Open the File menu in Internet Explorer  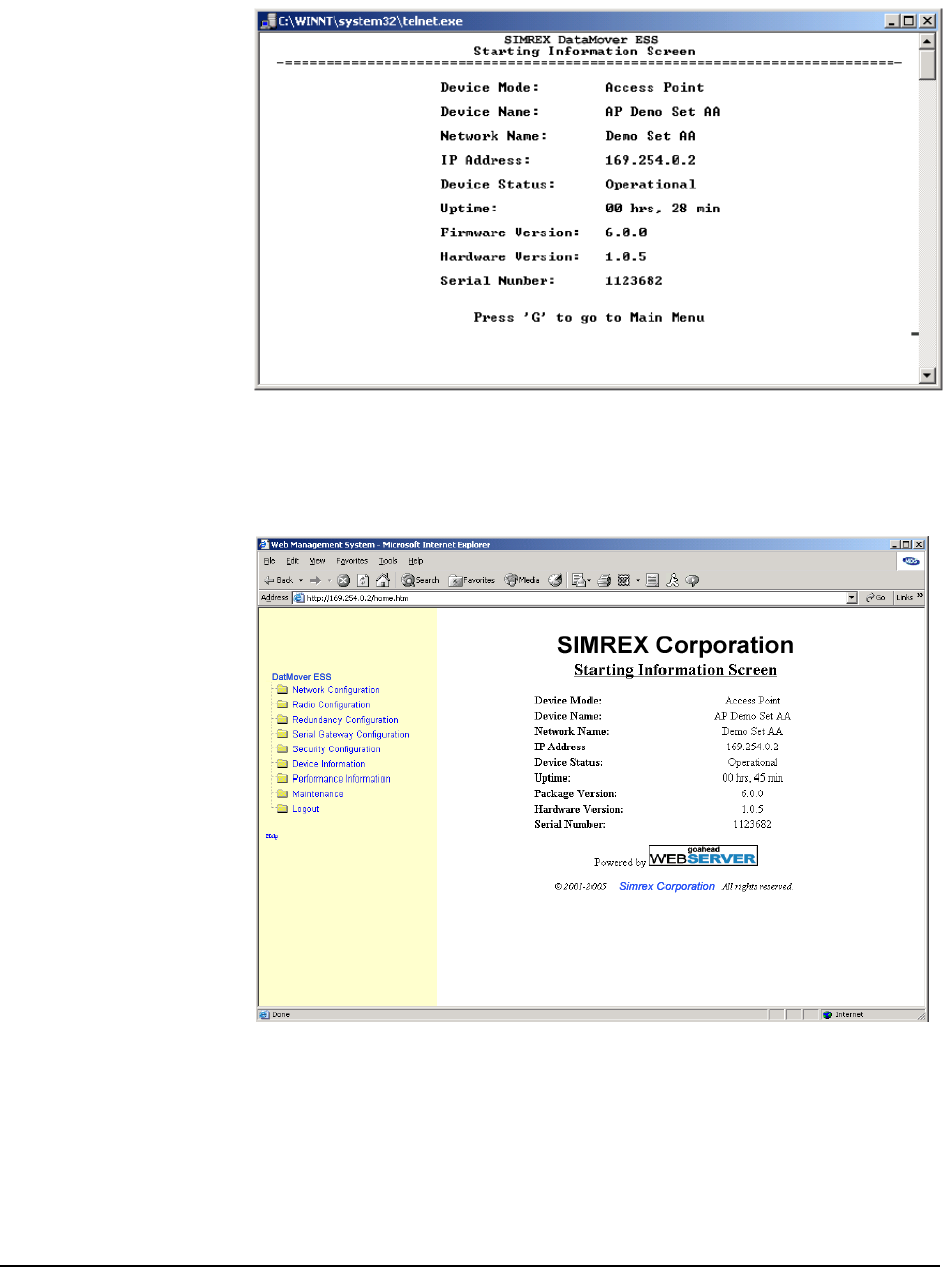click(x=270, y=562)
